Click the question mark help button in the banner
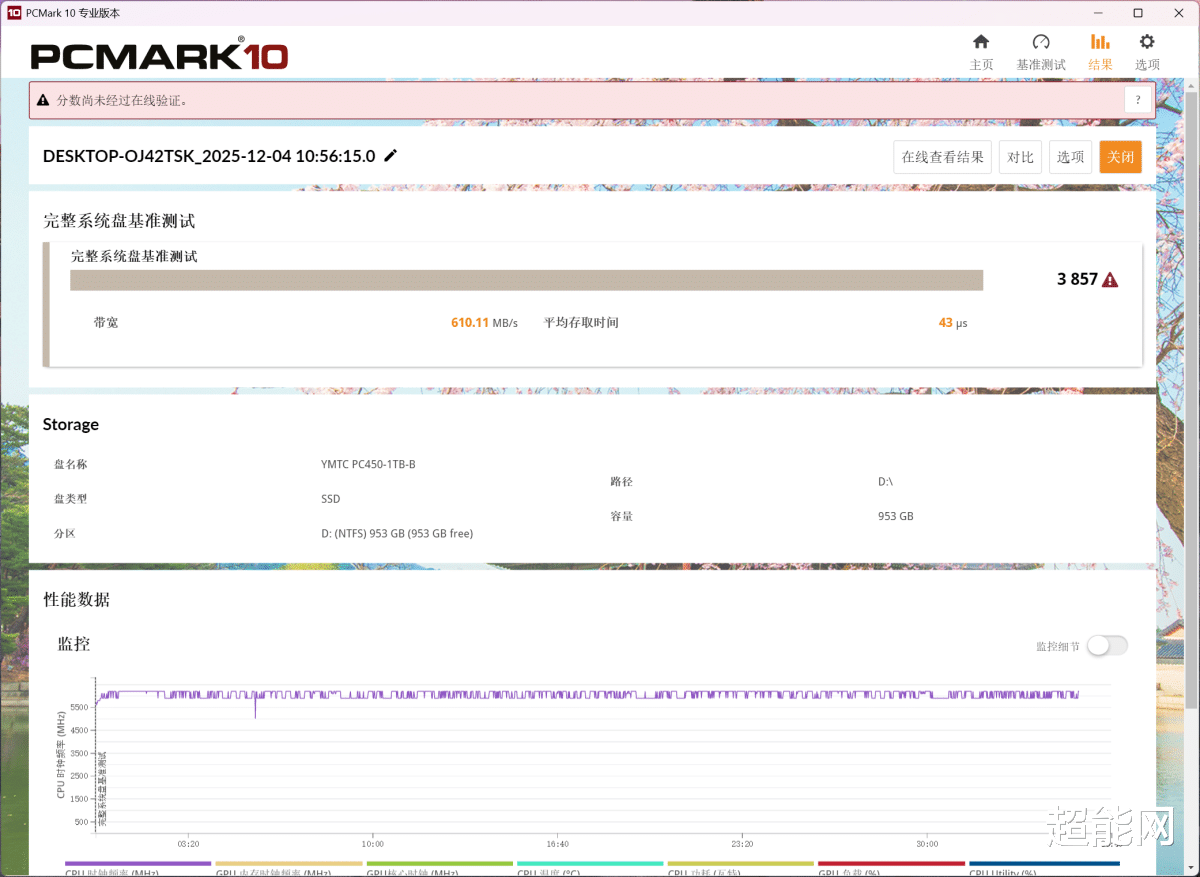 click(x=1138, y=100)
